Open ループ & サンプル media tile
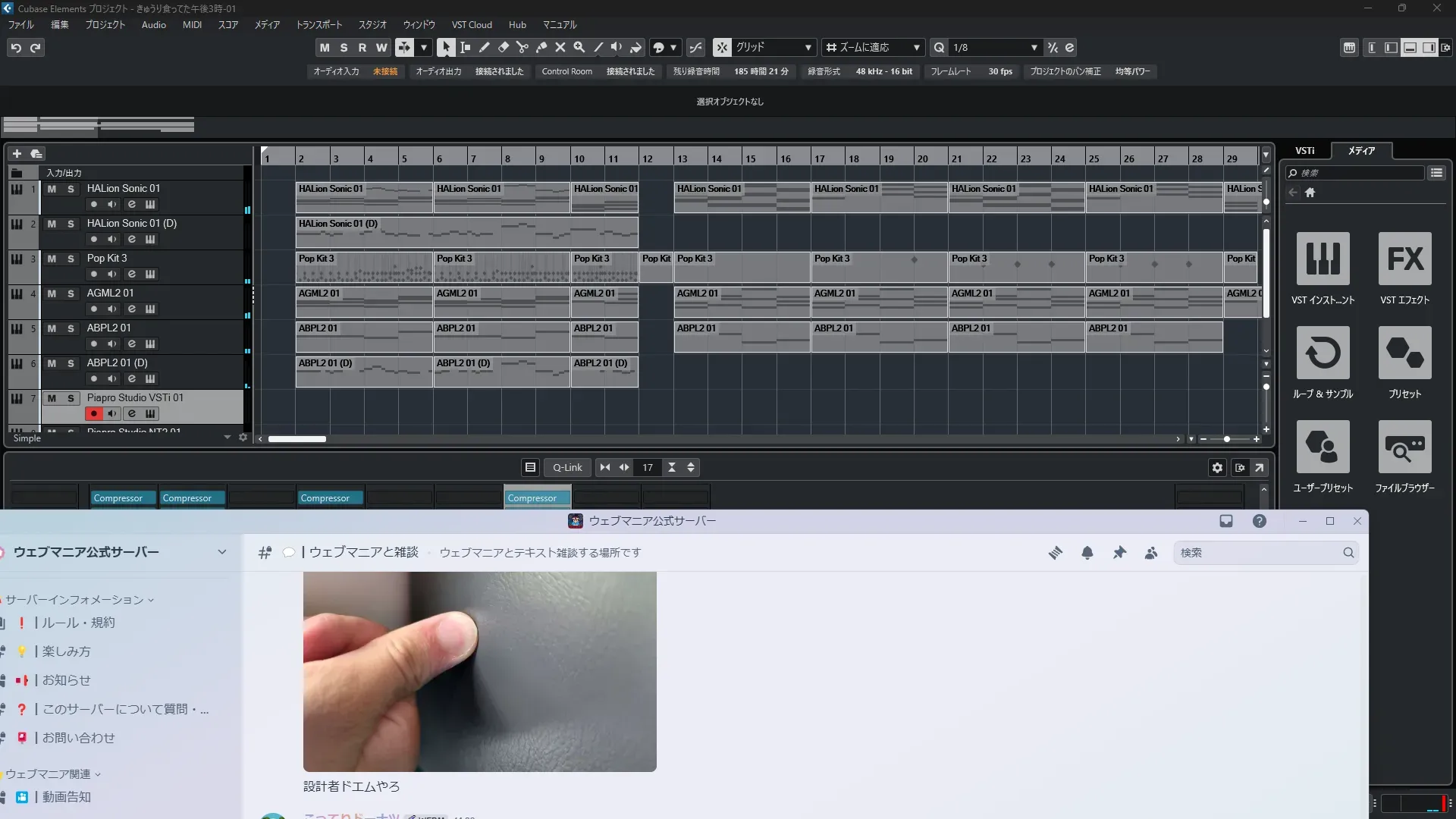This screenshot has width=1456, height=819. [1323, 353]
